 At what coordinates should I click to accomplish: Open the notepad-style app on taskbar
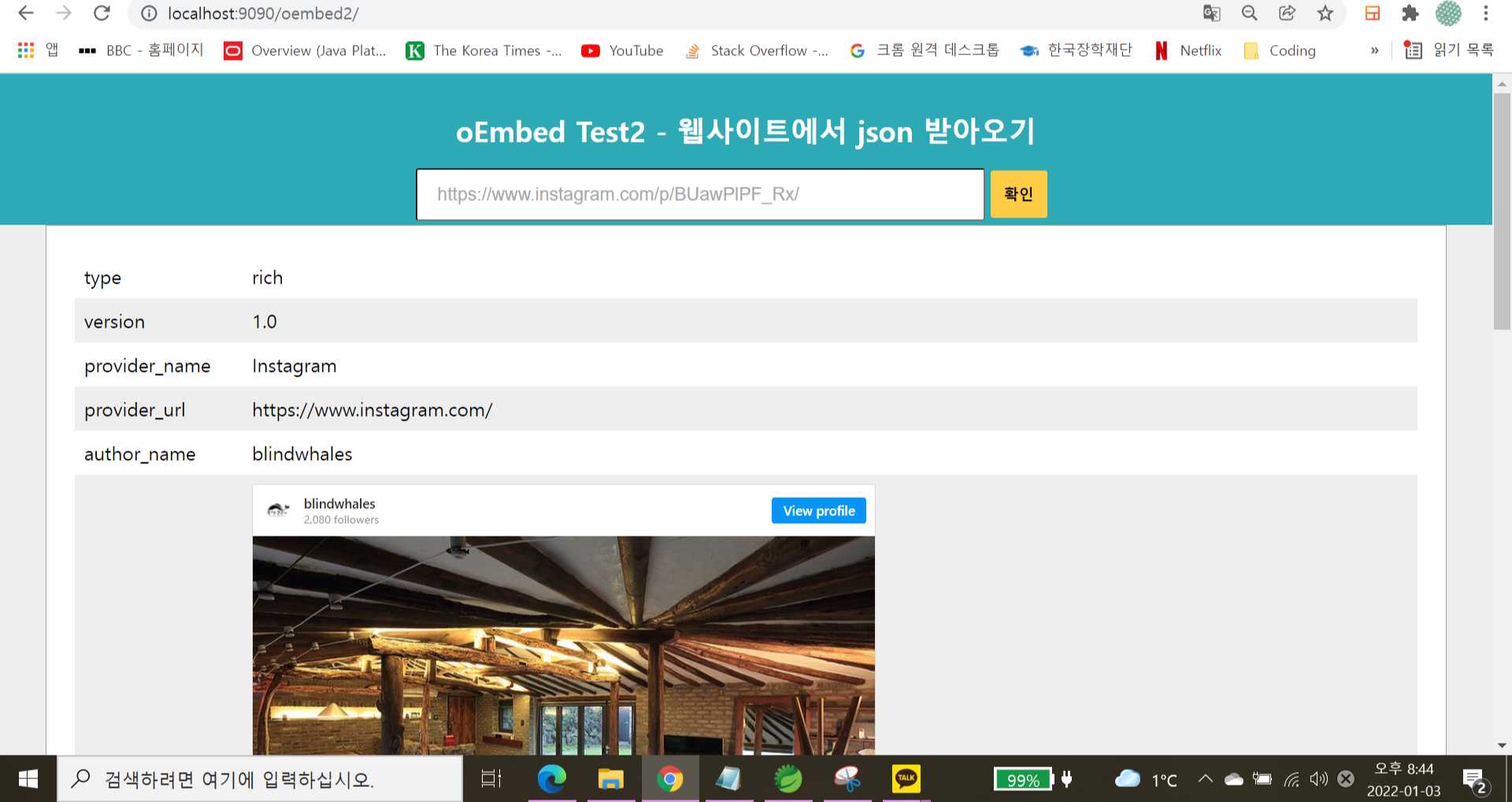[728, 779]
